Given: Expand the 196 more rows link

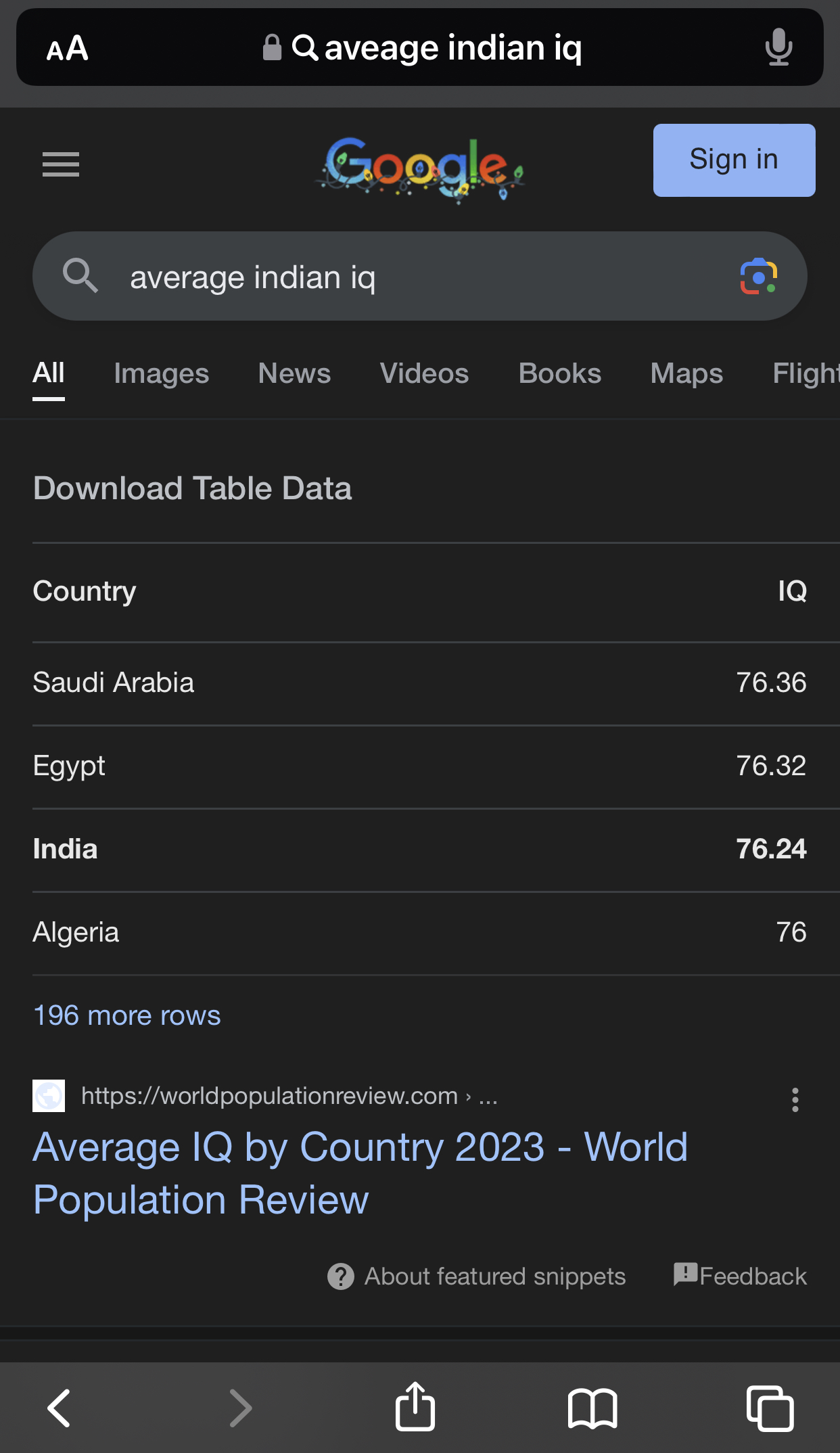Looking at the screenshot, I should [x=127, y=1015].
